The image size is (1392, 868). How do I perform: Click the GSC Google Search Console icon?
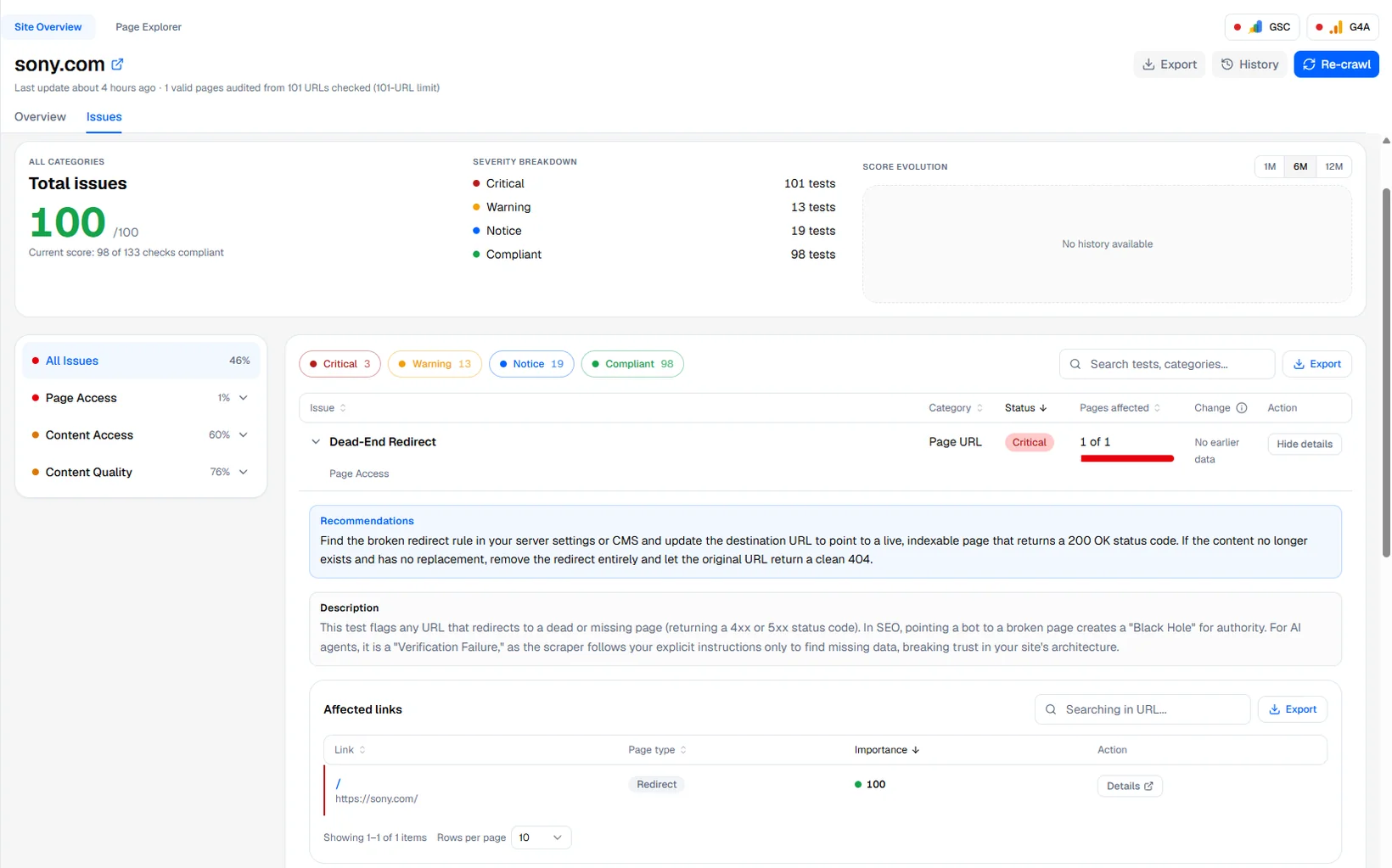click(x=1255, y=27)
